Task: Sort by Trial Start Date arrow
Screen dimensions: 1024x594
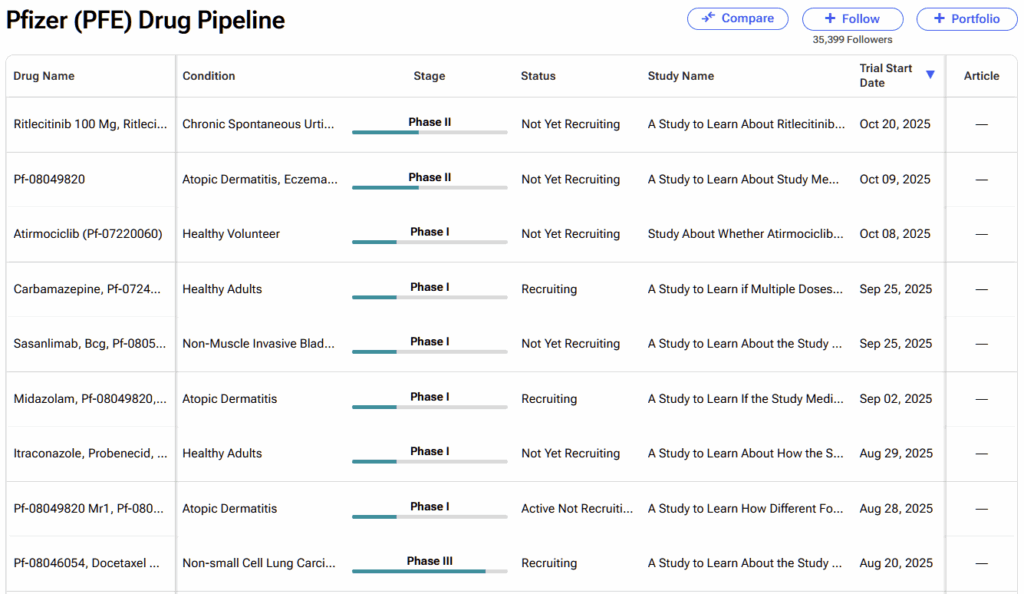Action: coord(930,75)
